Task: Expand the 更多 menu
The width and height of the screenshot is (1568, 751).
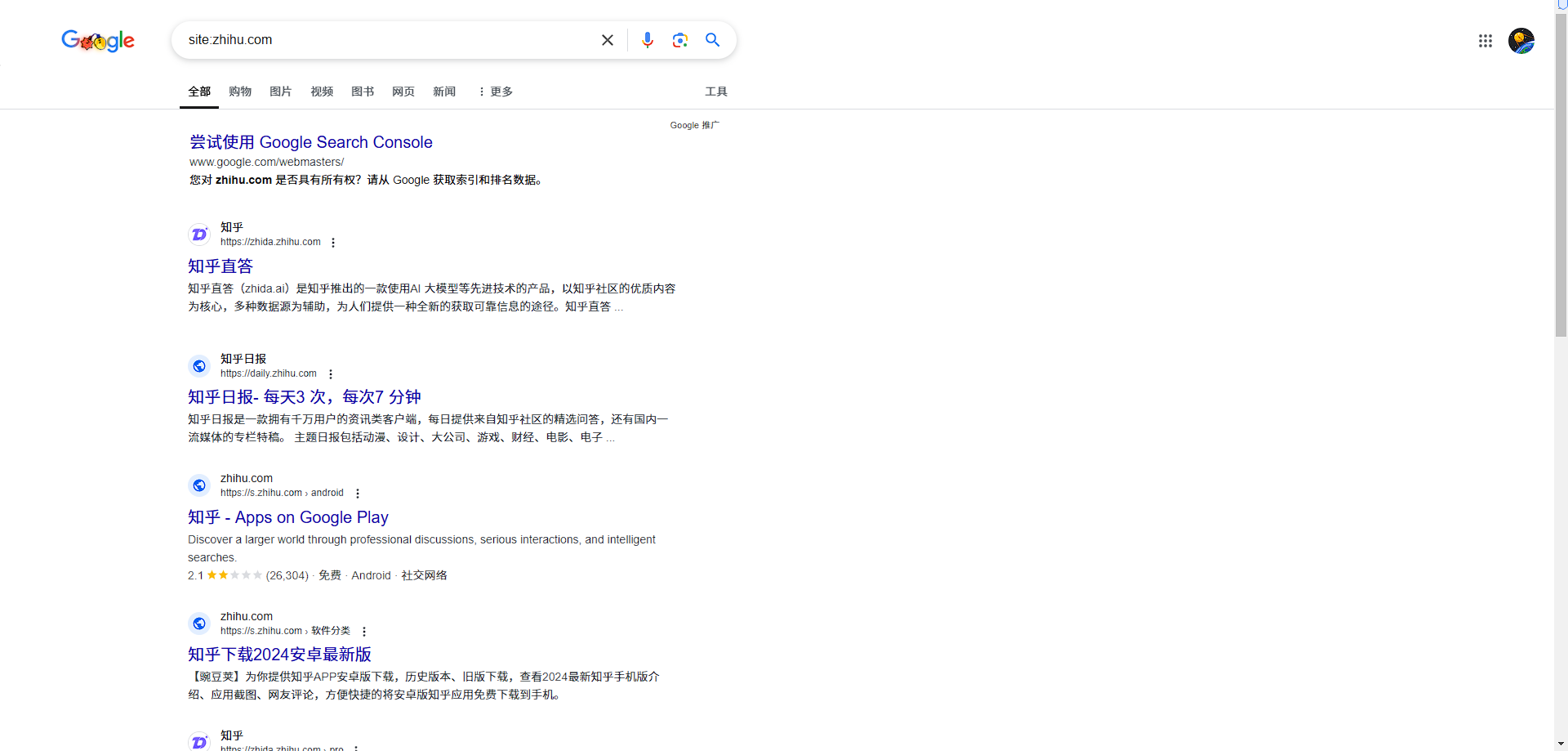Action: tap(495, 92)
